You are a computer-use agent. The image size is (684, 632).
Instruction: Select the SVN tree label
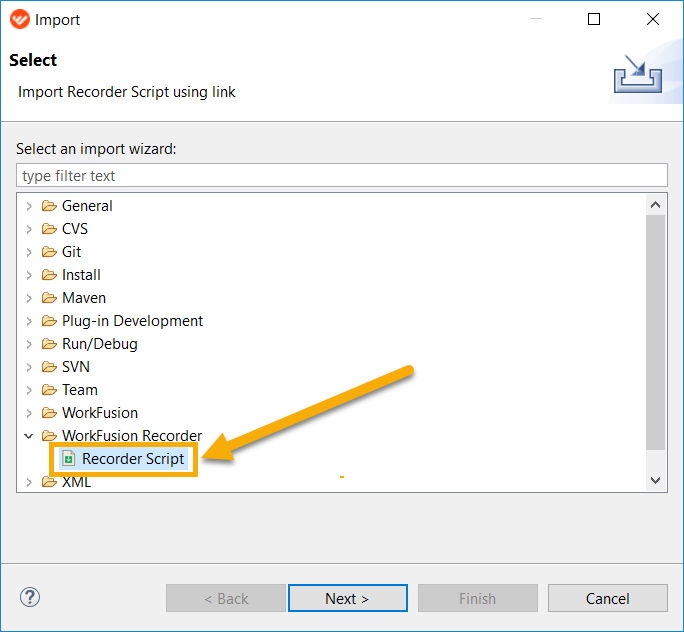pos(76,367)
